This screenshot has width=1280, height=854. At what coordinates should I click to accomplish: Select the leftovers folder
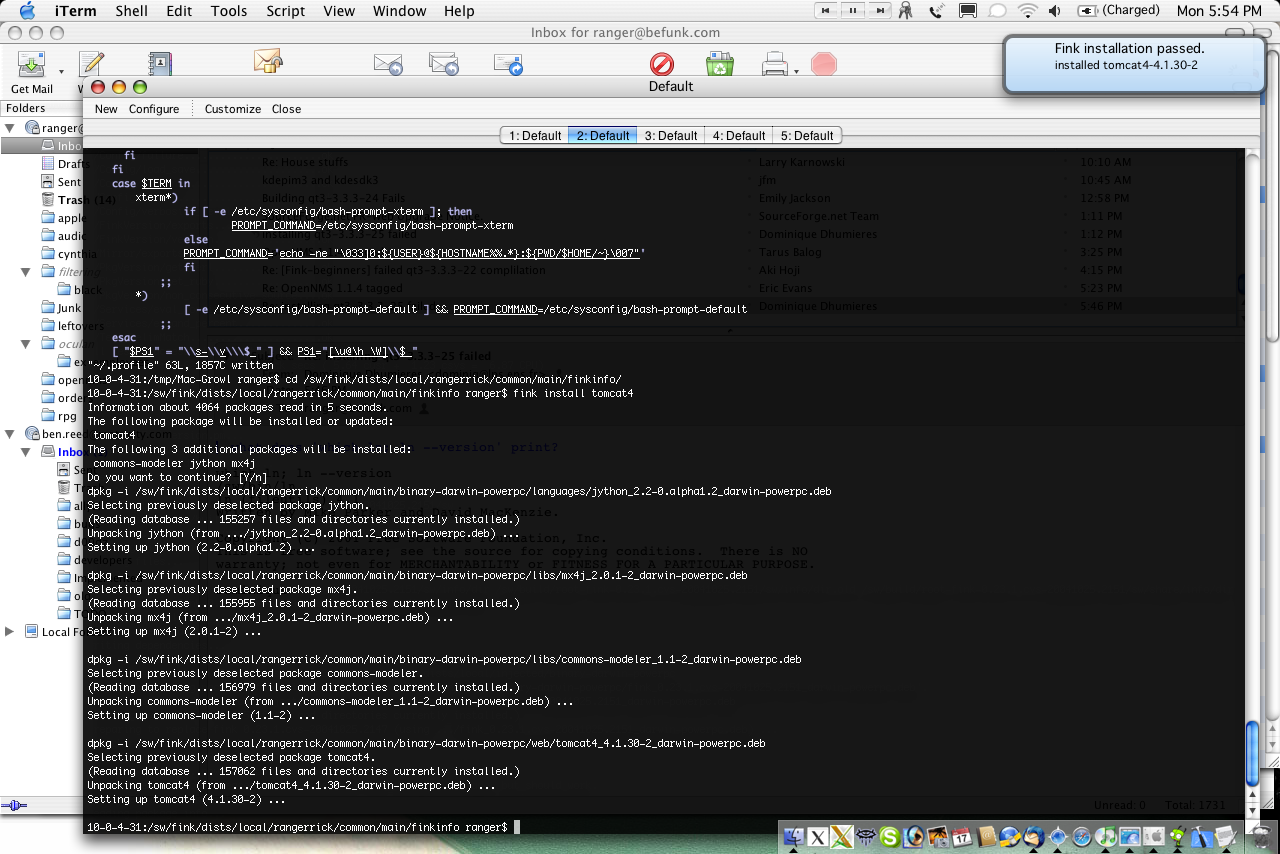coord(72,326)
